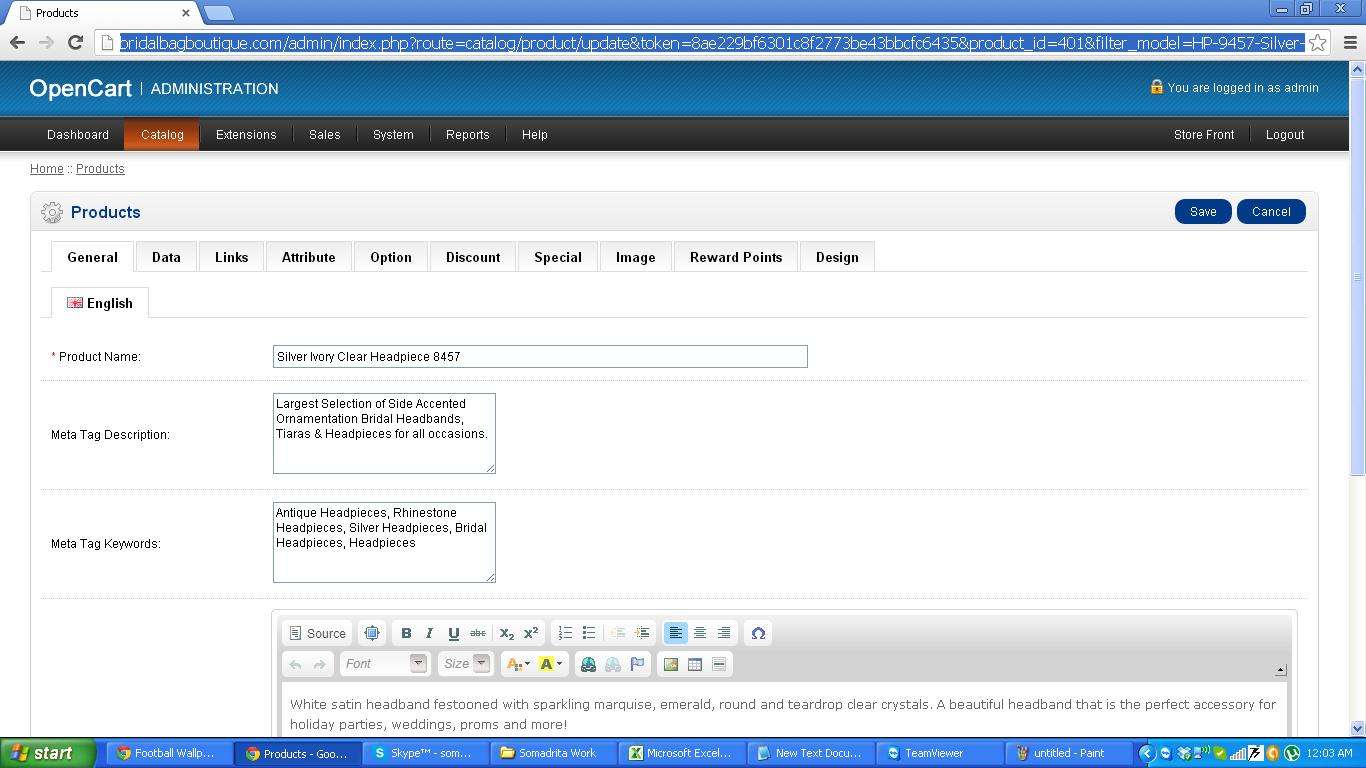Toggle italic formatting in the editor
The image size is (1366, 768).
point(430,633)
